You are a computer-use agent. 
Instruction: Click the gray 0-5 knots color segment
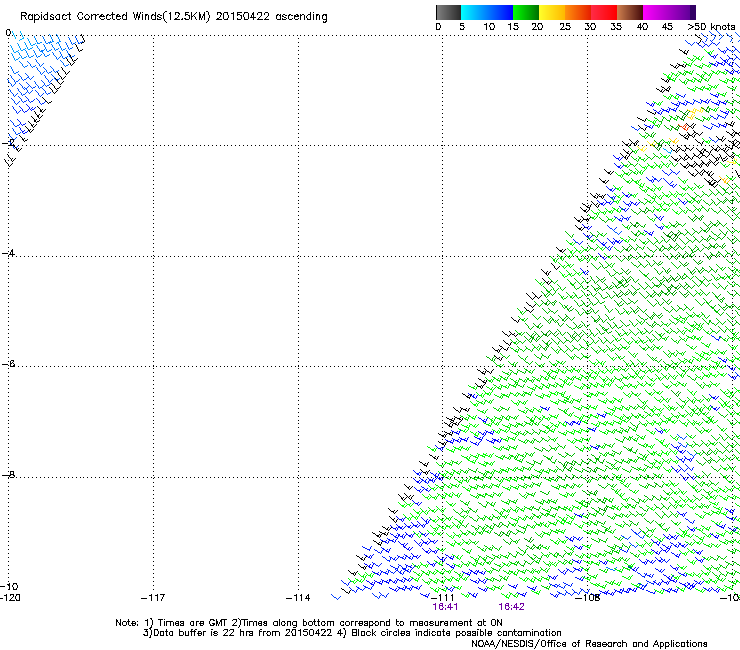(x=448, y=12)
